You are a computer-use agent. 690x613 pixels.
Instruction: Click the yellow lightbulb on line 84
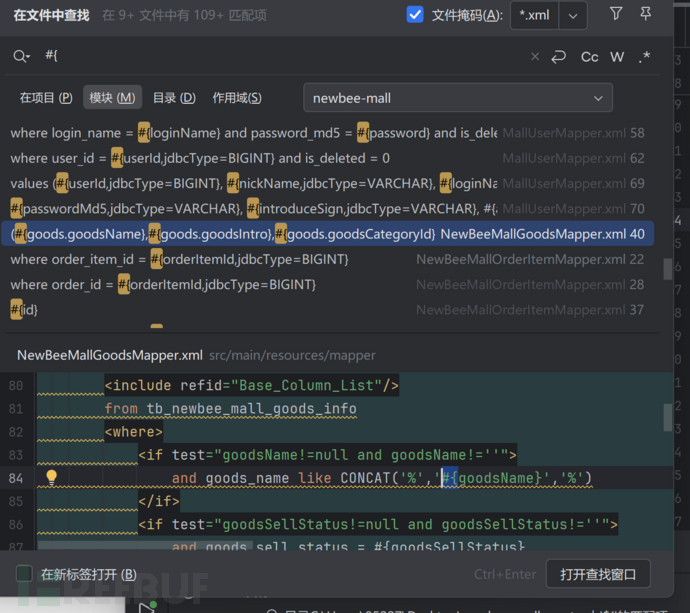pos(52,477)
